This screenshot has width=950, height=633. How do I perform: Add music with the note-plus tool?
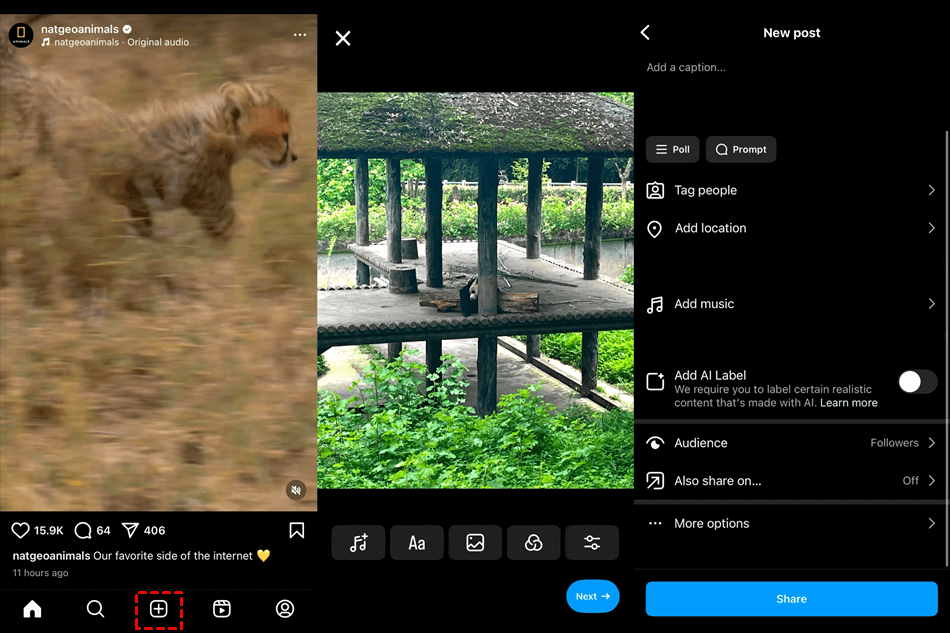(359, 543)
